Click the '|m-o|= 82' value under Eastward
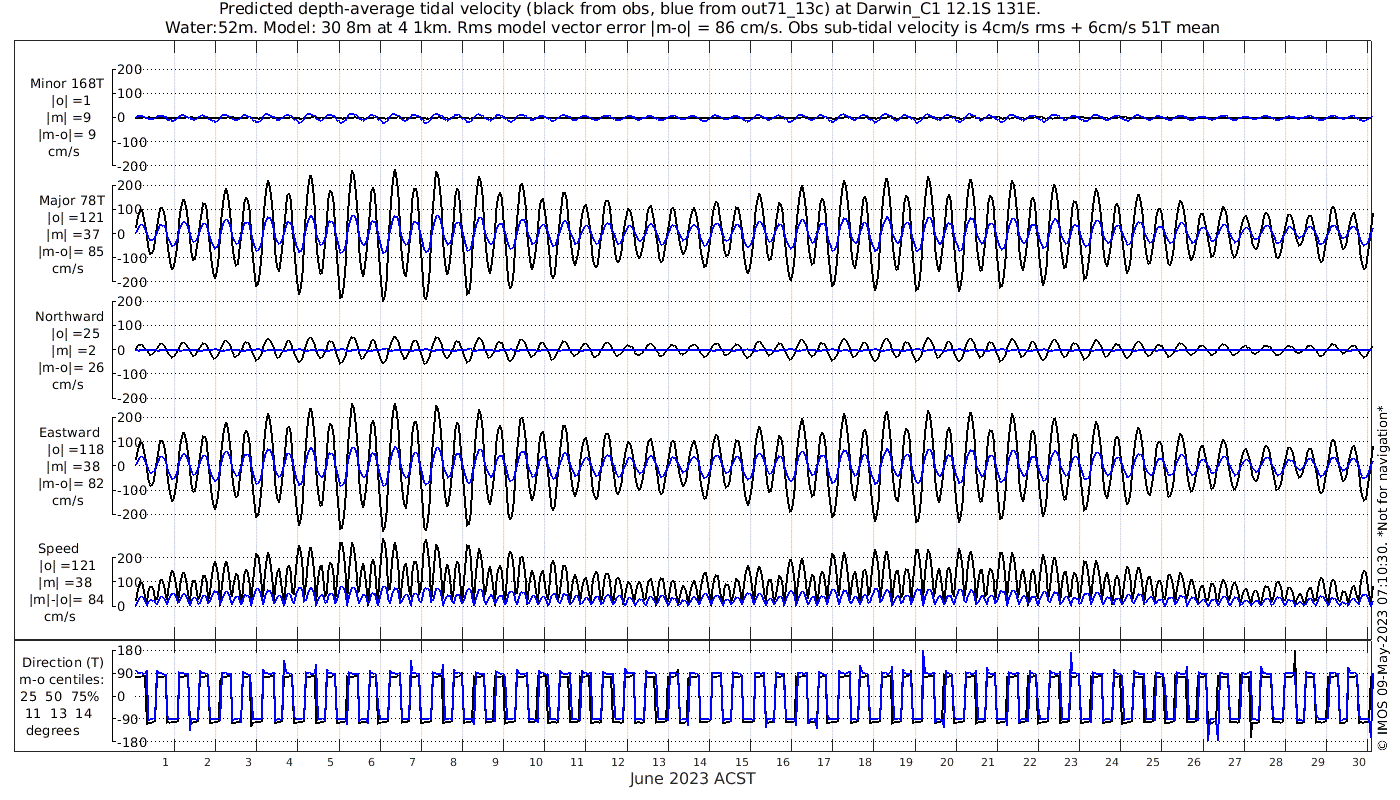Viewport: 1400px width, 800px height. click(70, 483)
